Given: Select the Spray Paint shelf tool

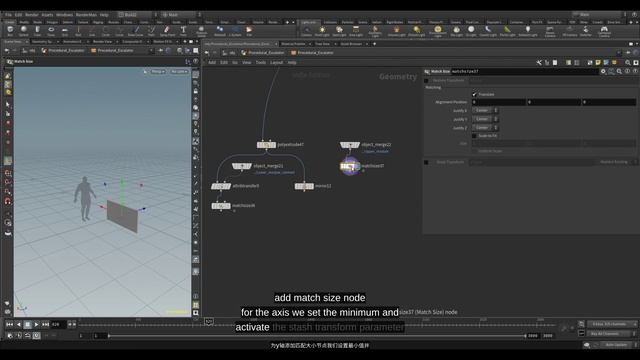Looking at the screenshot, I should click(167, 31).
